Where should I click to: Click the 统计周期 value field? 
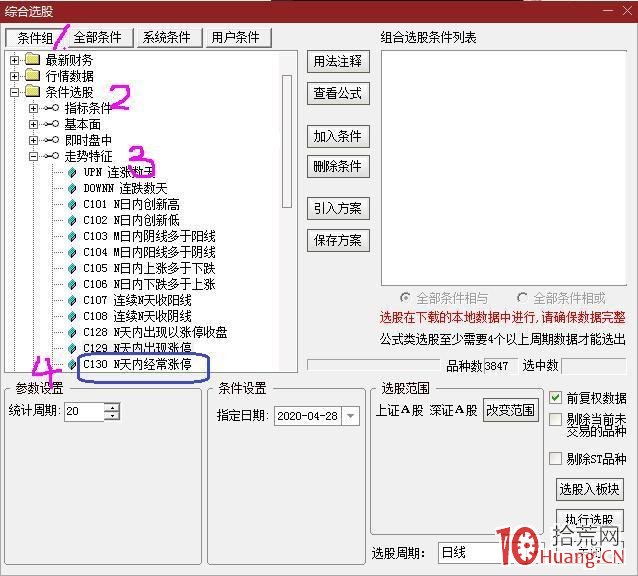(x=84, y=411)
